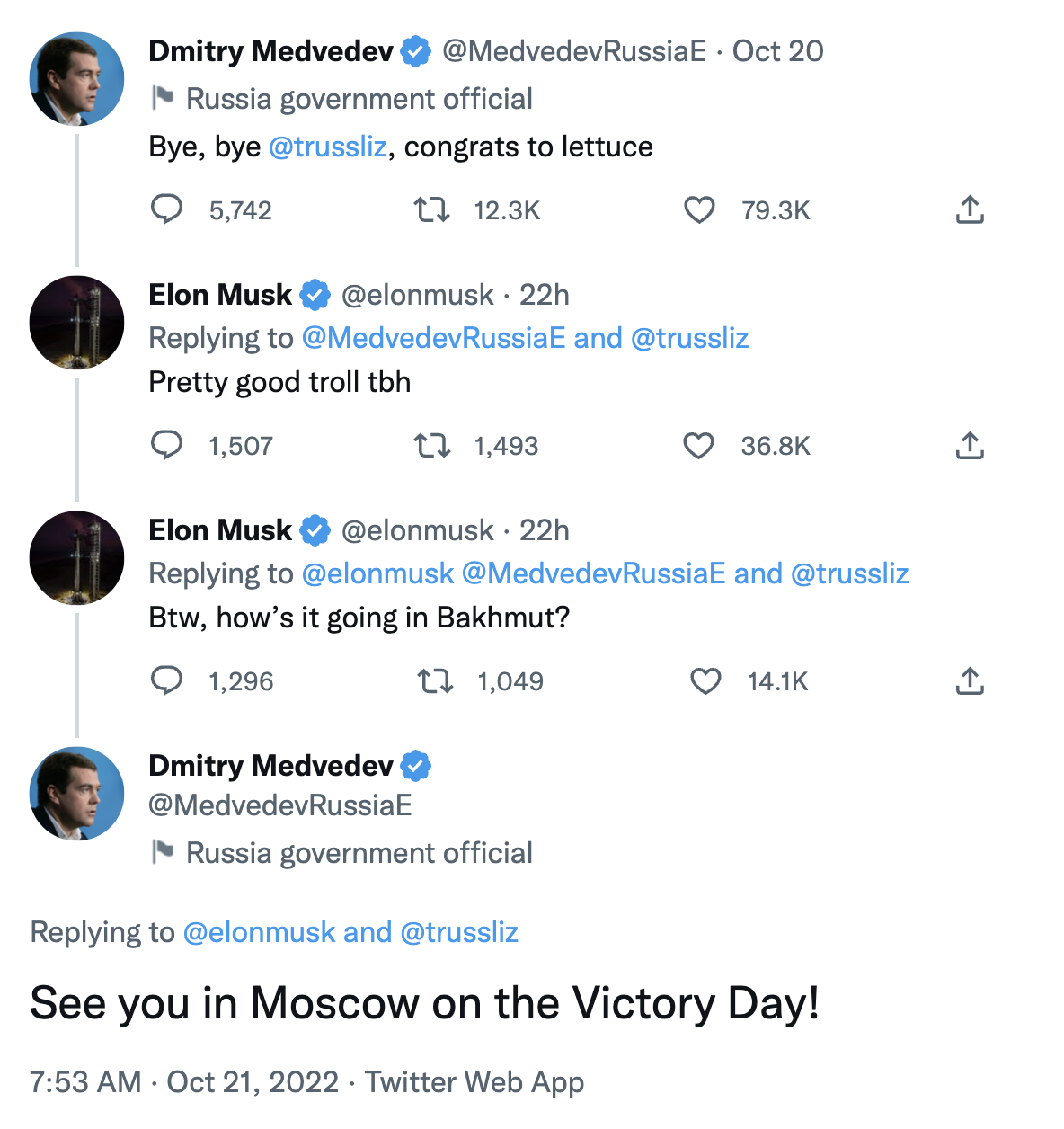Click reply icon on Medvedev's lettuce tweet
The height and width of the screenshot is (1129, 1064).
pos(166,209)
